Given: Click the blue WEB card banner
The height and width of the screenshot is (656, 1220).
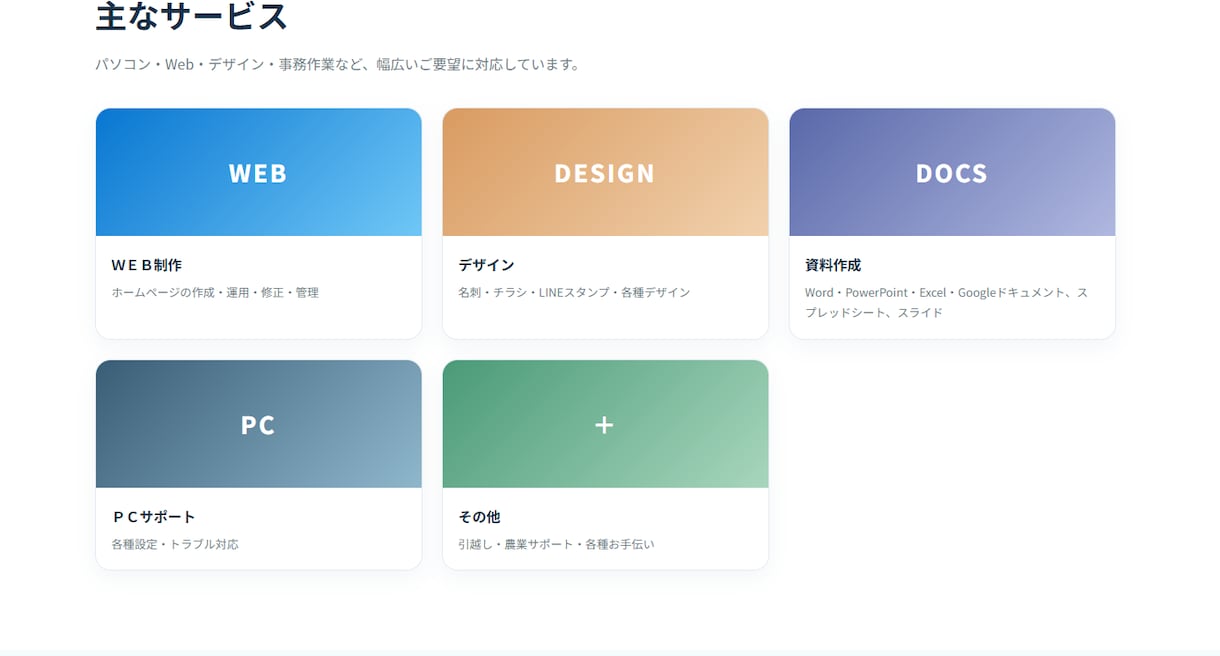Looking at the screenshot, I should [258, 172].
